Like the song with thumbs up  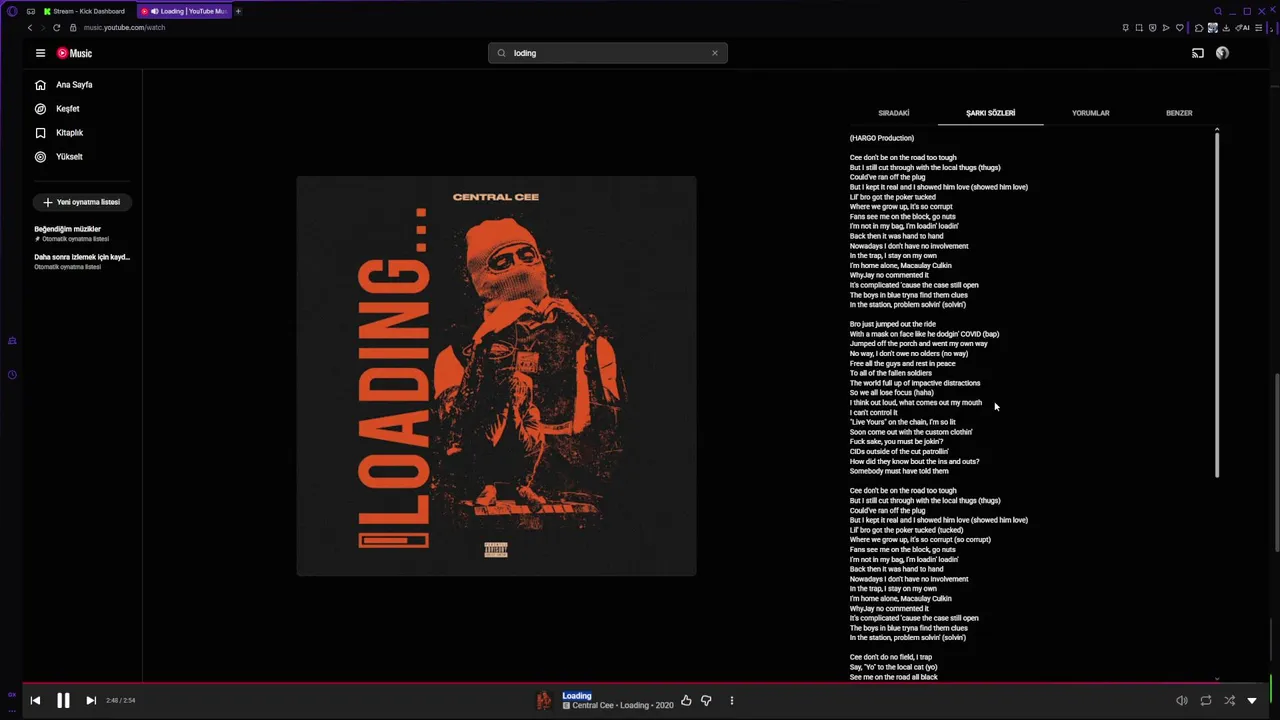point(686,701)
